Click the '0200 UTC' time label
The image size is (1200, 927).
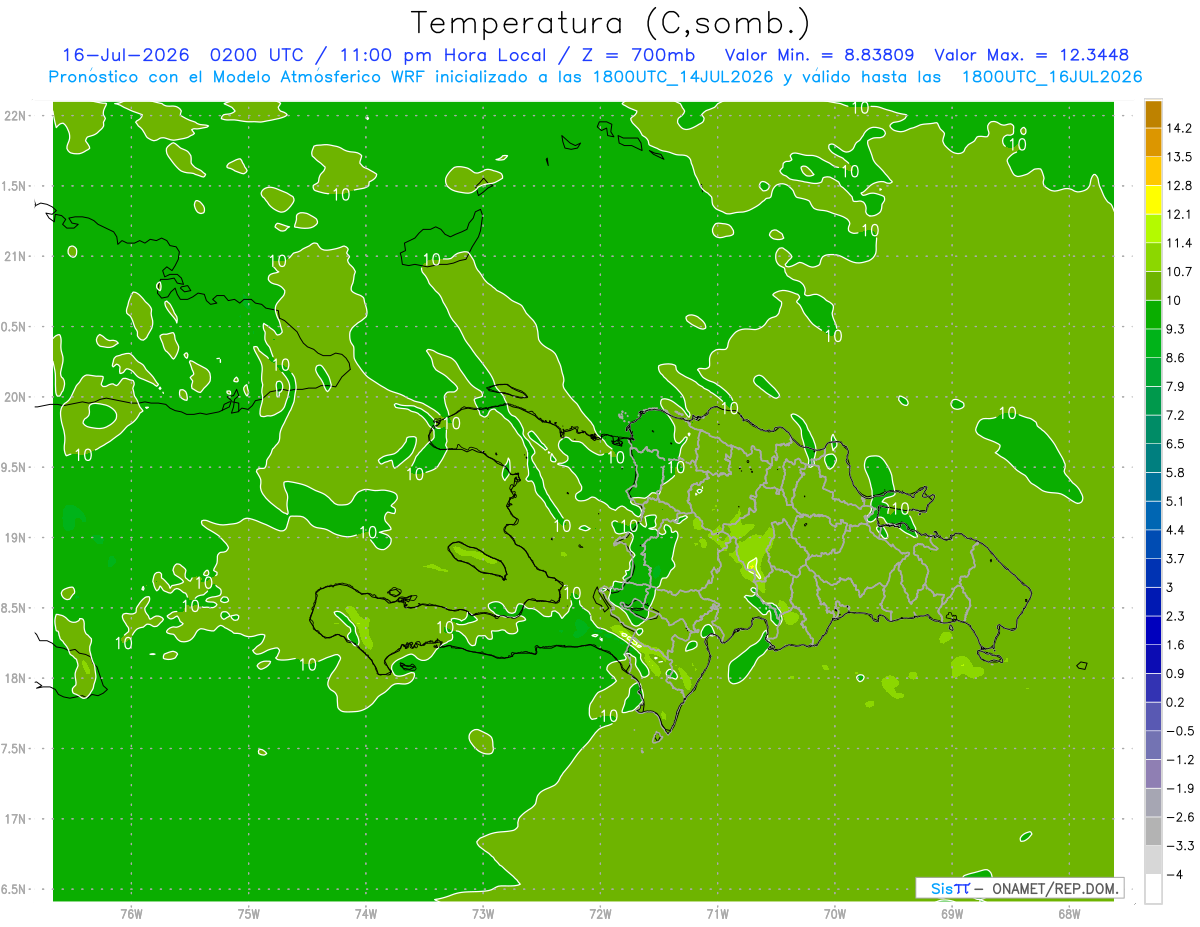tap(256, 54)
